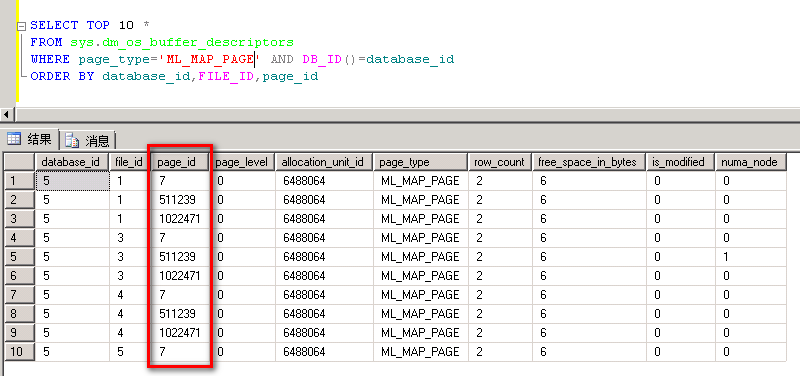
Task: Place cursor on sys.dm_os_buffer_descriptors in query
Action: 182,42
